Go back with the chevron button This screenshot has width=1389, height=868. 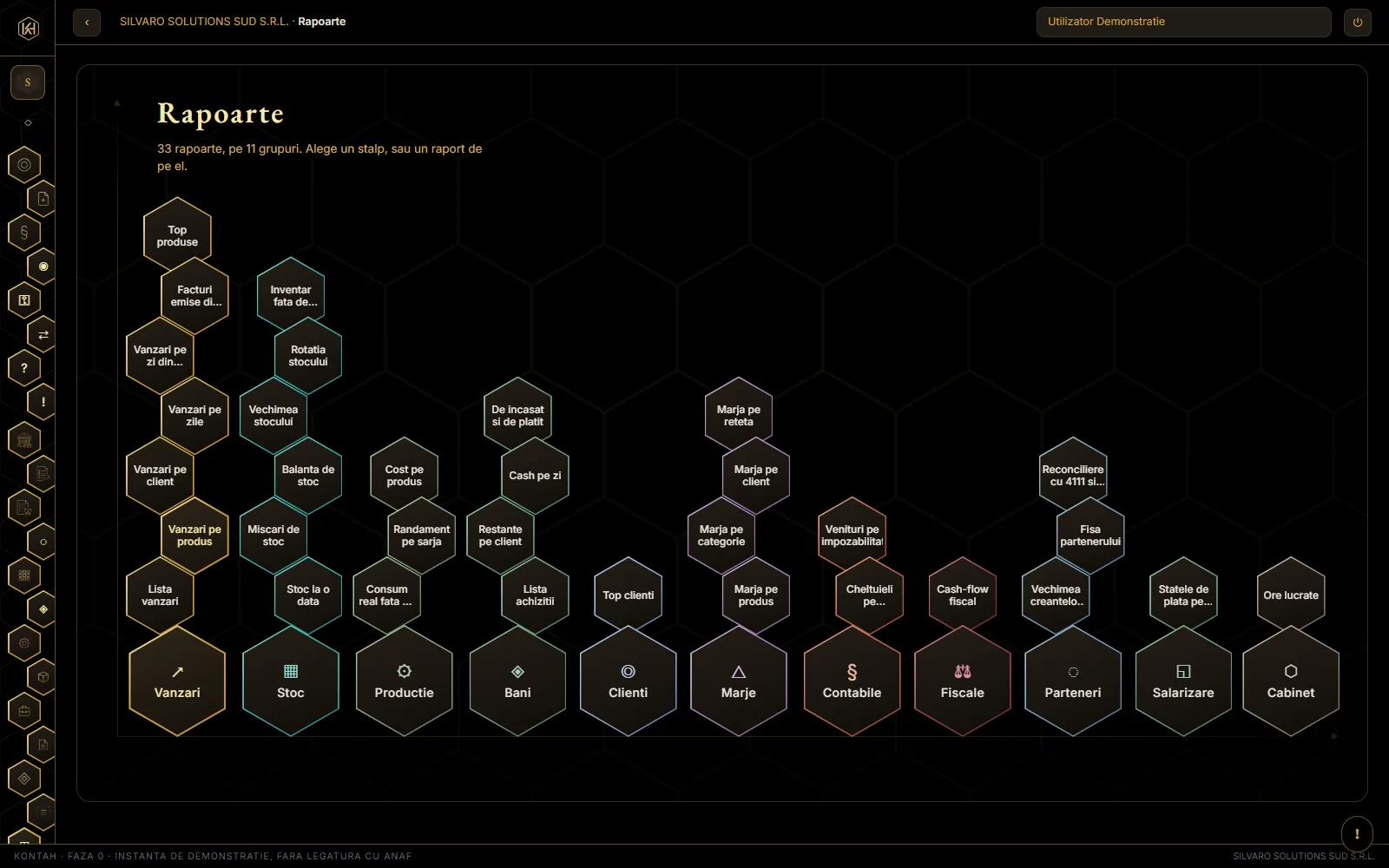point(87,23)
